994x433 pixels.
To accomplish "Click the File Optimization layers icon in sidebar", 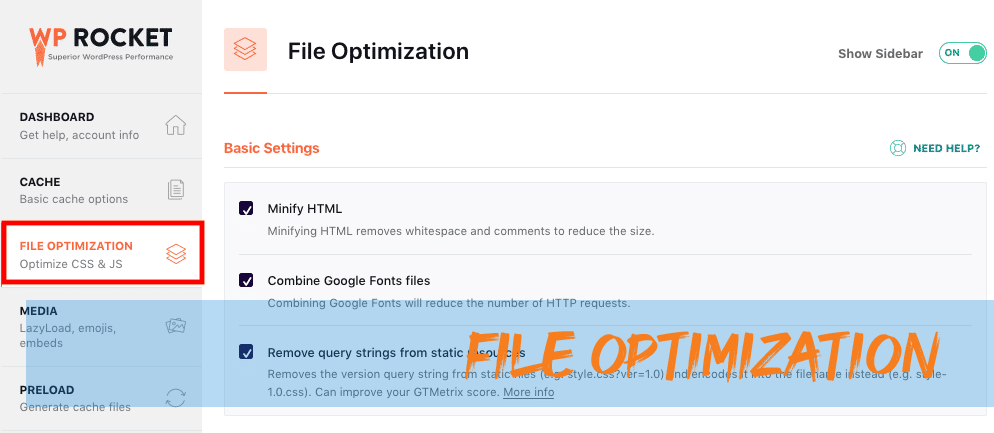I will point(176,254).
